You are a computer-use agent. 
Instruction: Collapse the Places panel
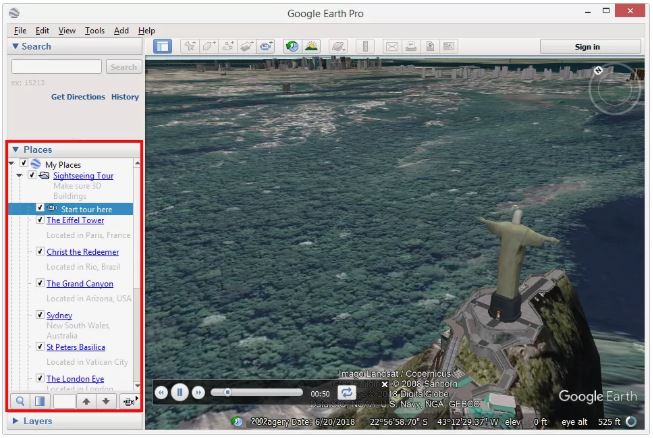pos(15,149)
